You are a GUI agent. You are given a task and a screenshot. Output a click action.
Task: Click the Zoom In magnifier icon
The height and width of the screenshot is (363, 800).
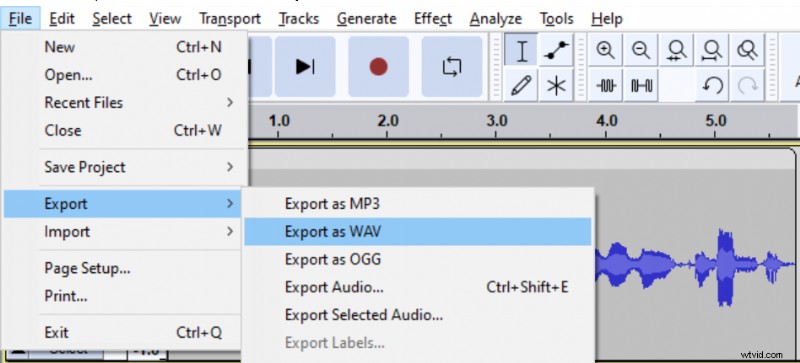(605, 51)
